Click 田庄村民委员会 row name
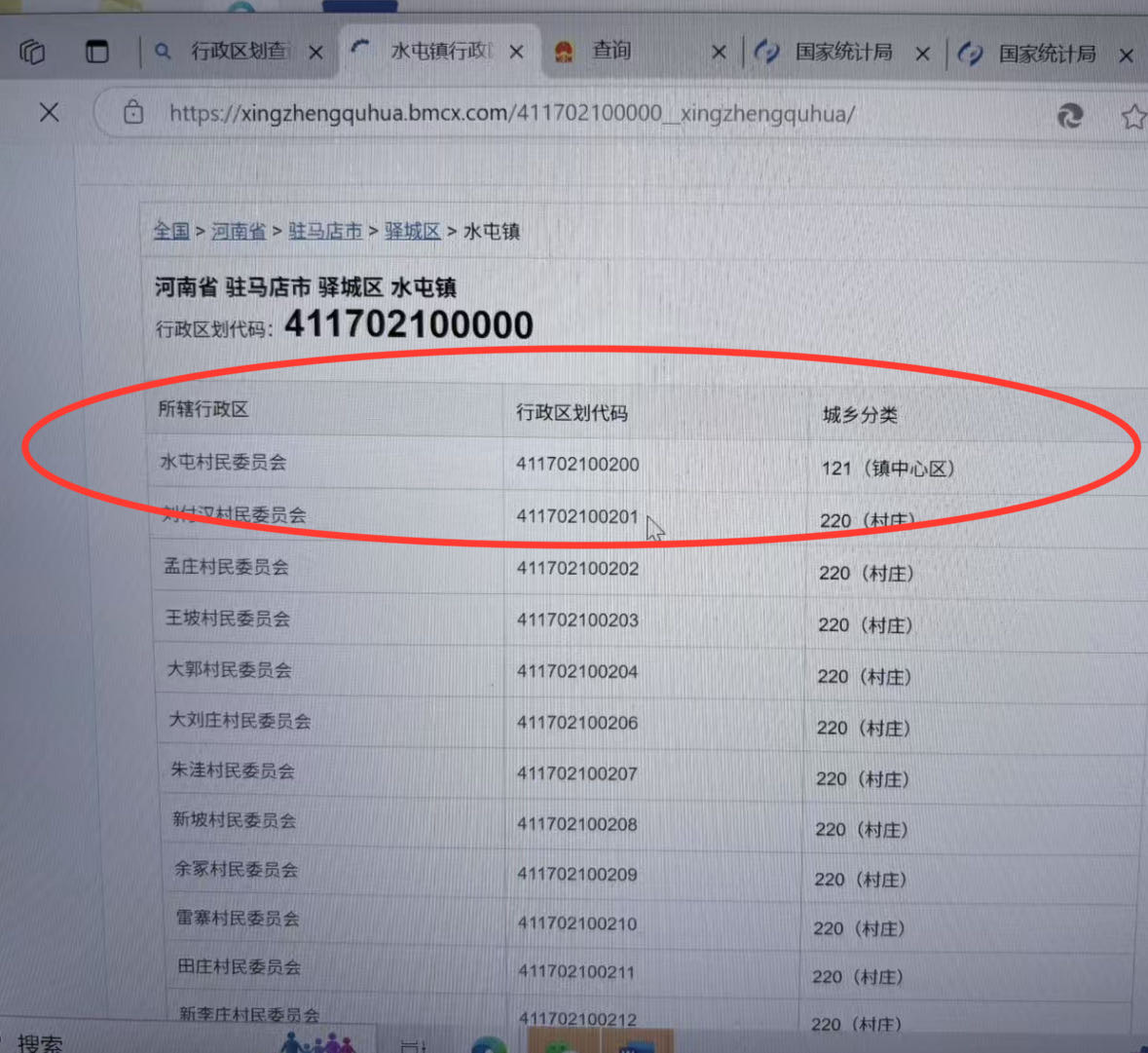This screenshot has height=1053, width=1148. tap(239, 967)
